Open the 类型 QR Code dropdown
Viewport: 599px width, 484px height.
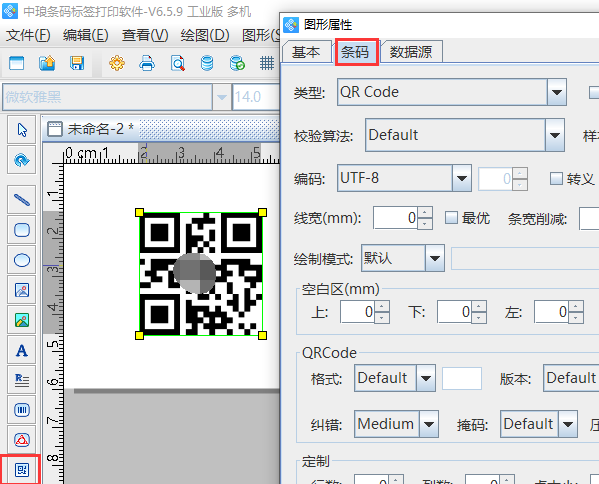pos(557,92)
